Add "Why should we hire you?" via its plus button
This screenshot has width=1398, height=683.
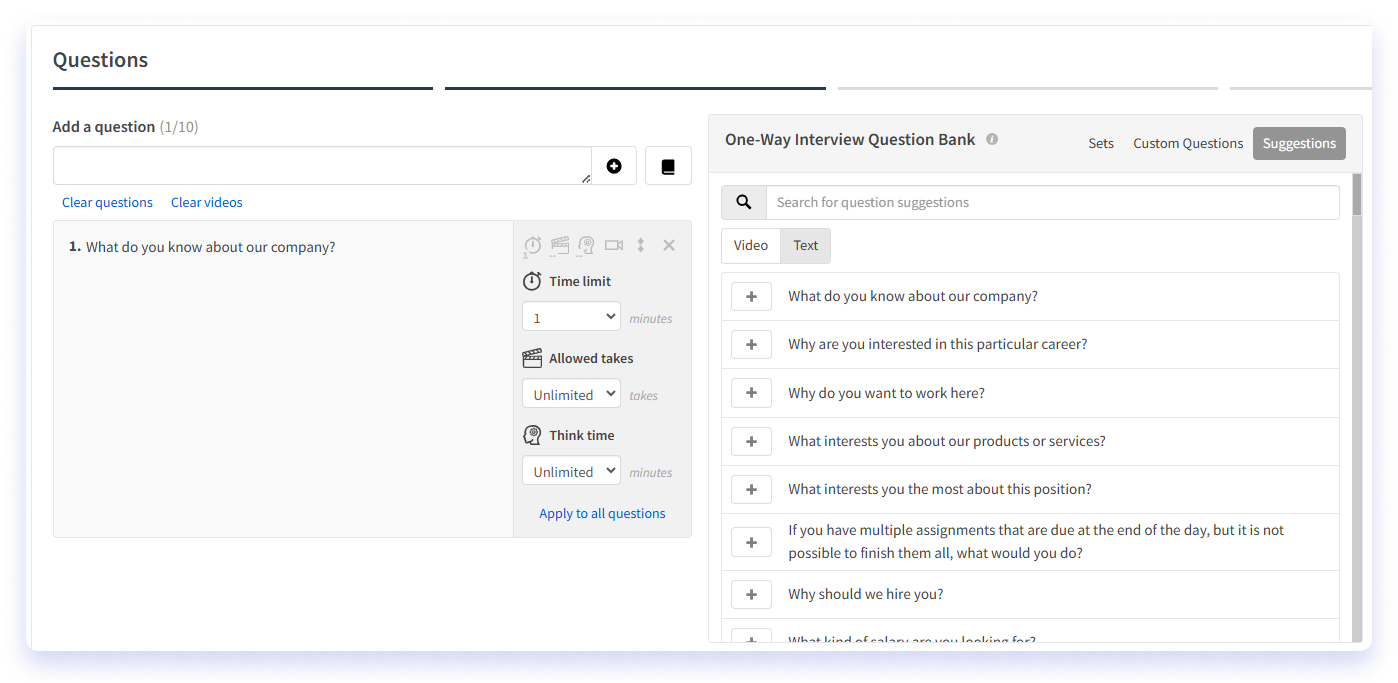pyautogui.click(x=751, y=594)
